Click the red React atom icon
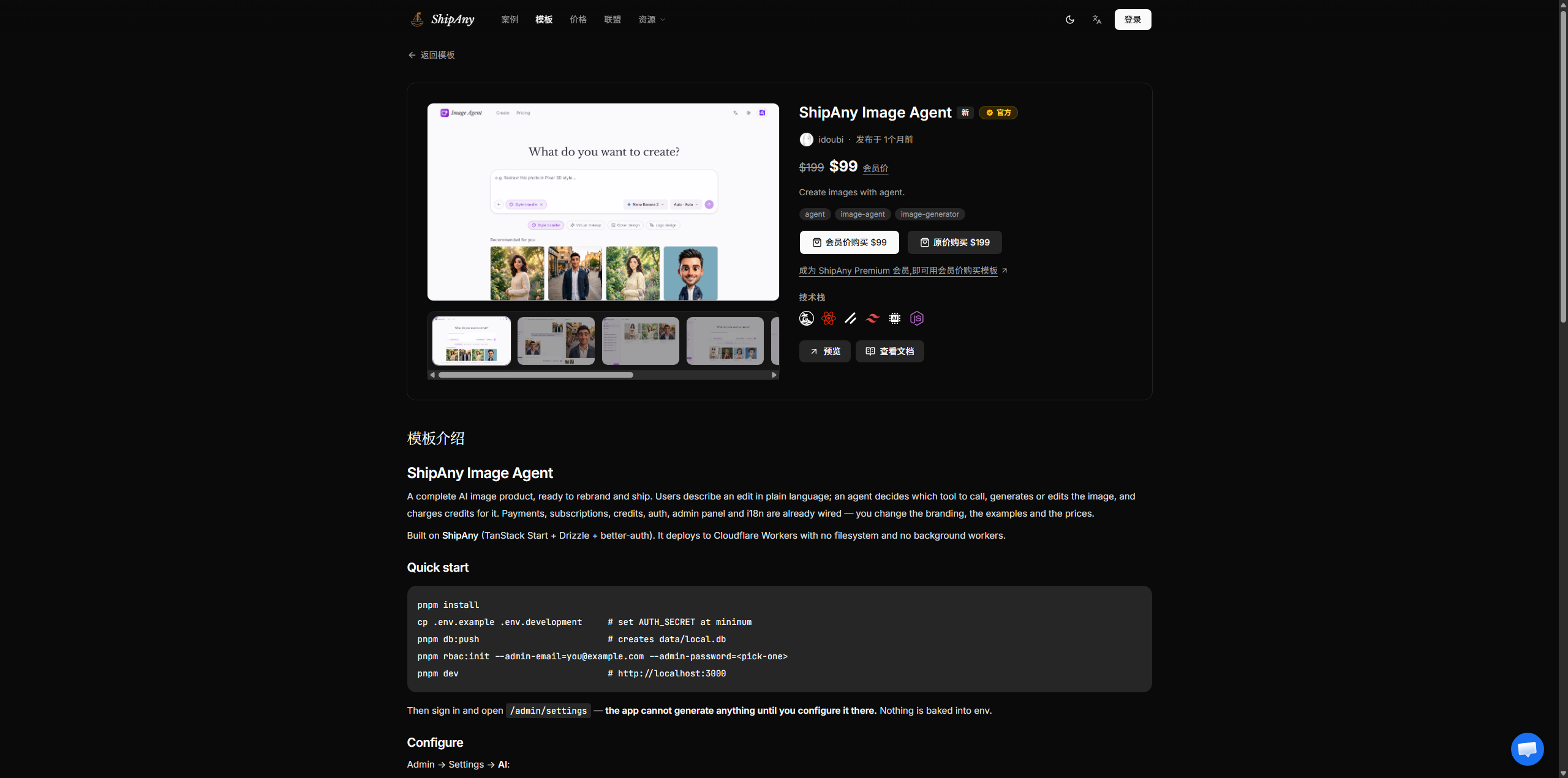1568x778 pixels. coord(829,318)
